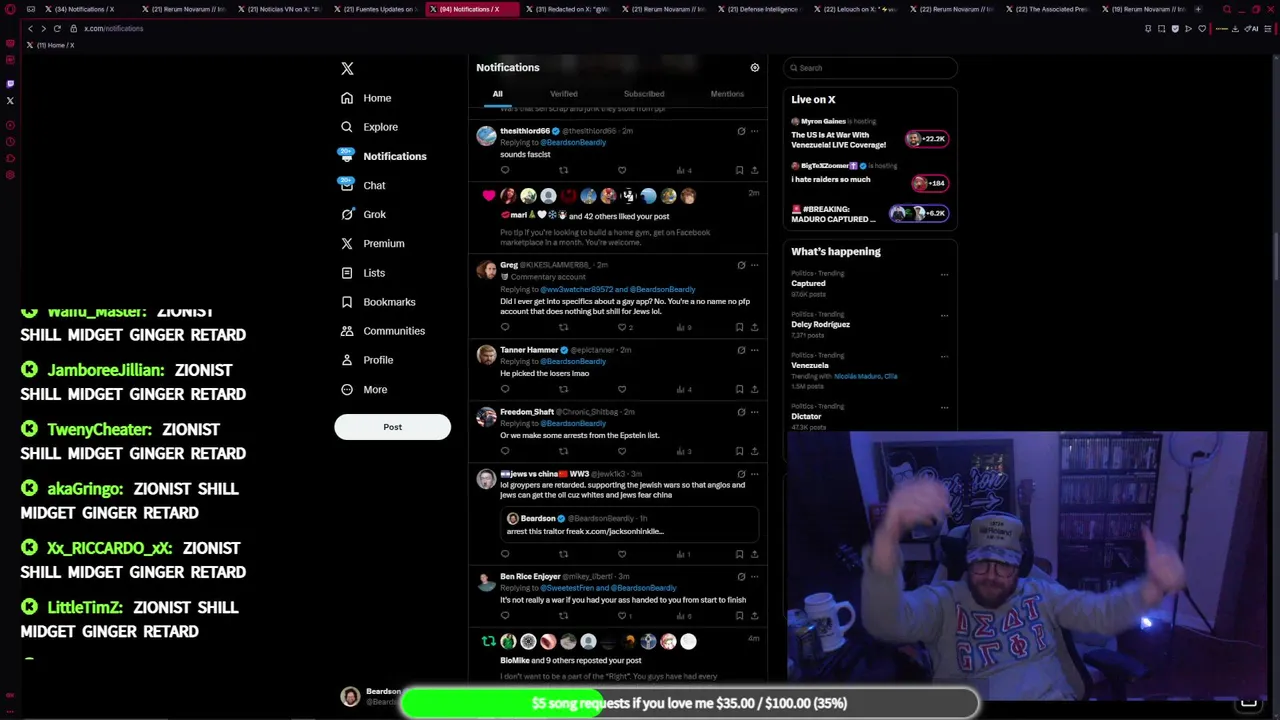Viewport: 1280px width, 720px height.
Task: Like thesithlord66's post
Action: point(622,170)
